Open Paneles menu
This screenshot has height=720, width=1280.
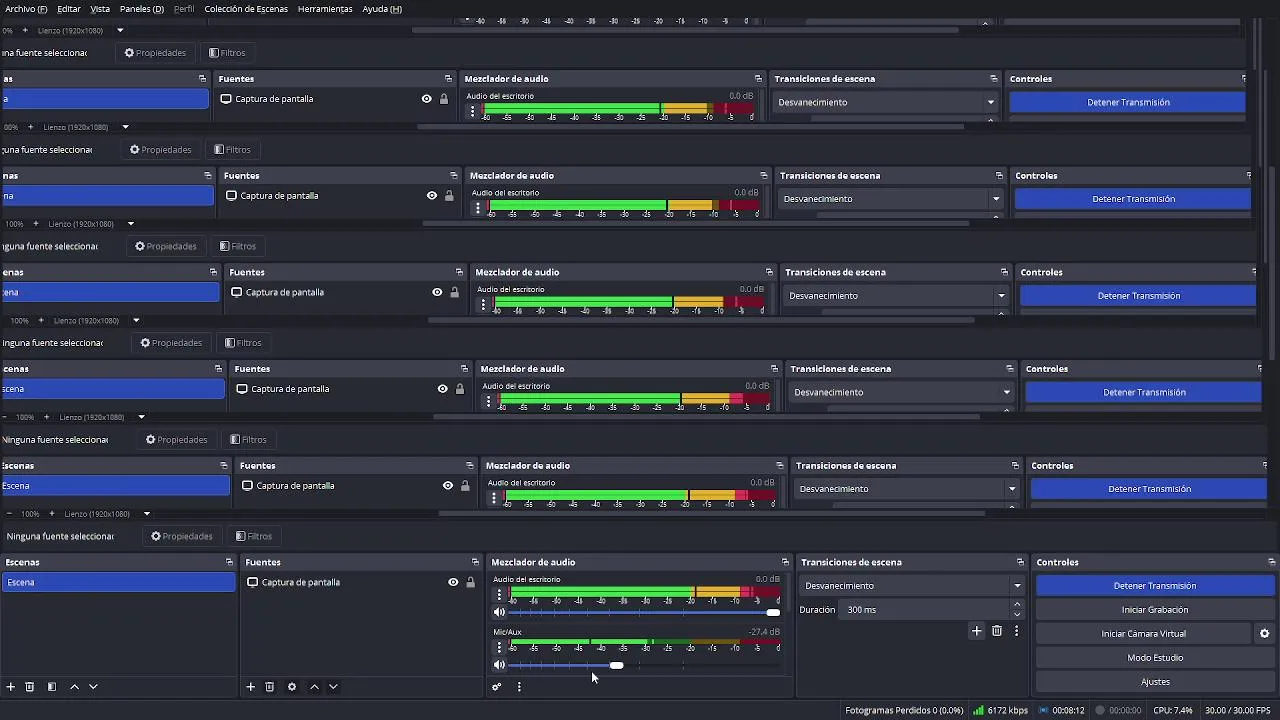[x=141, y=9]
